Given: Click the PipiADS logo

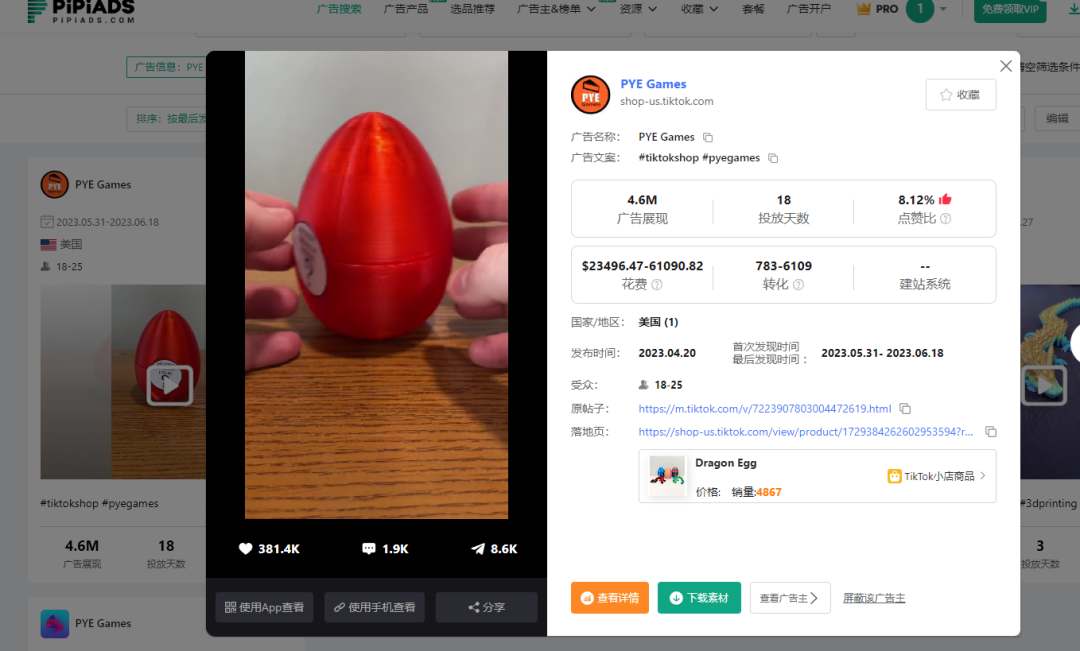Looking at the screenshot, I should point(80,12).
